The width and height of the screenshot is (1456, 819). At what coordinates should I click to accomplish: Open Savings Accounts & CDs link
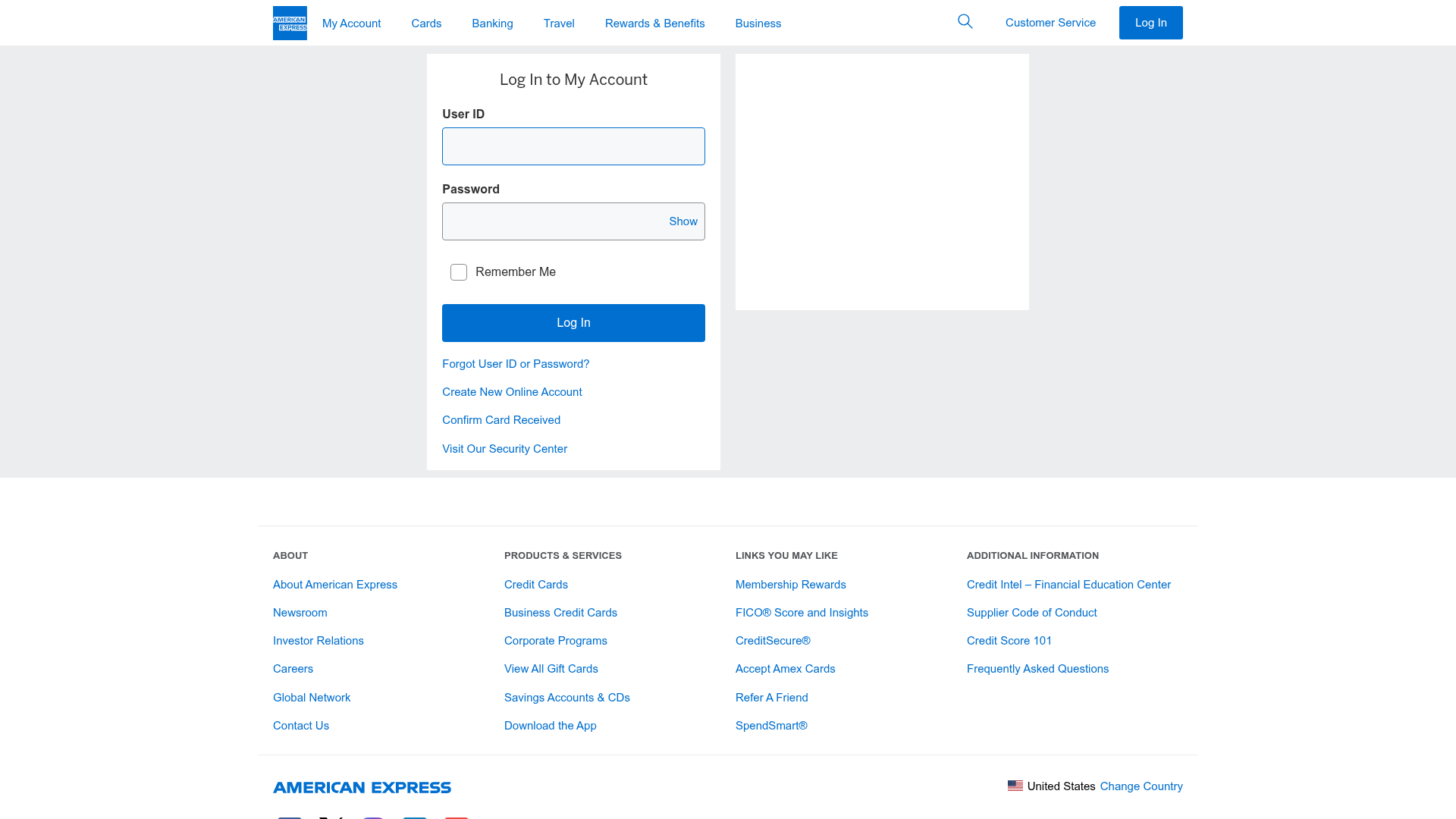point(567,698)
